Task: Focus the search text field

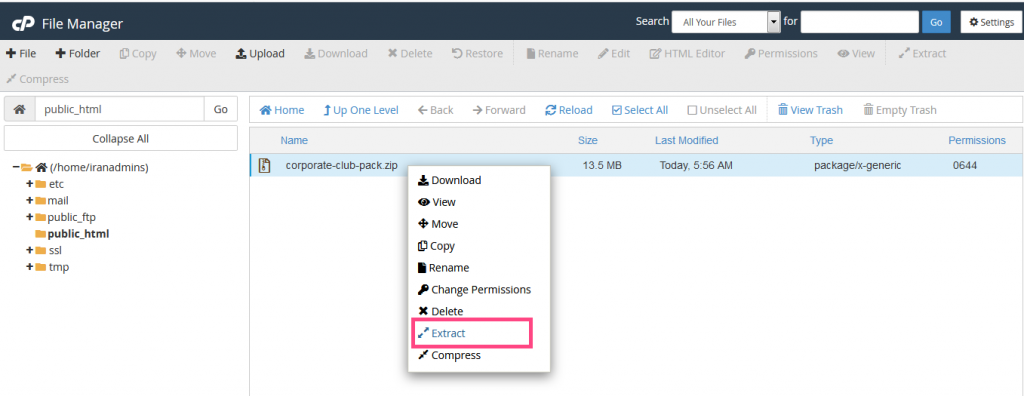Action: pos(859,22)
